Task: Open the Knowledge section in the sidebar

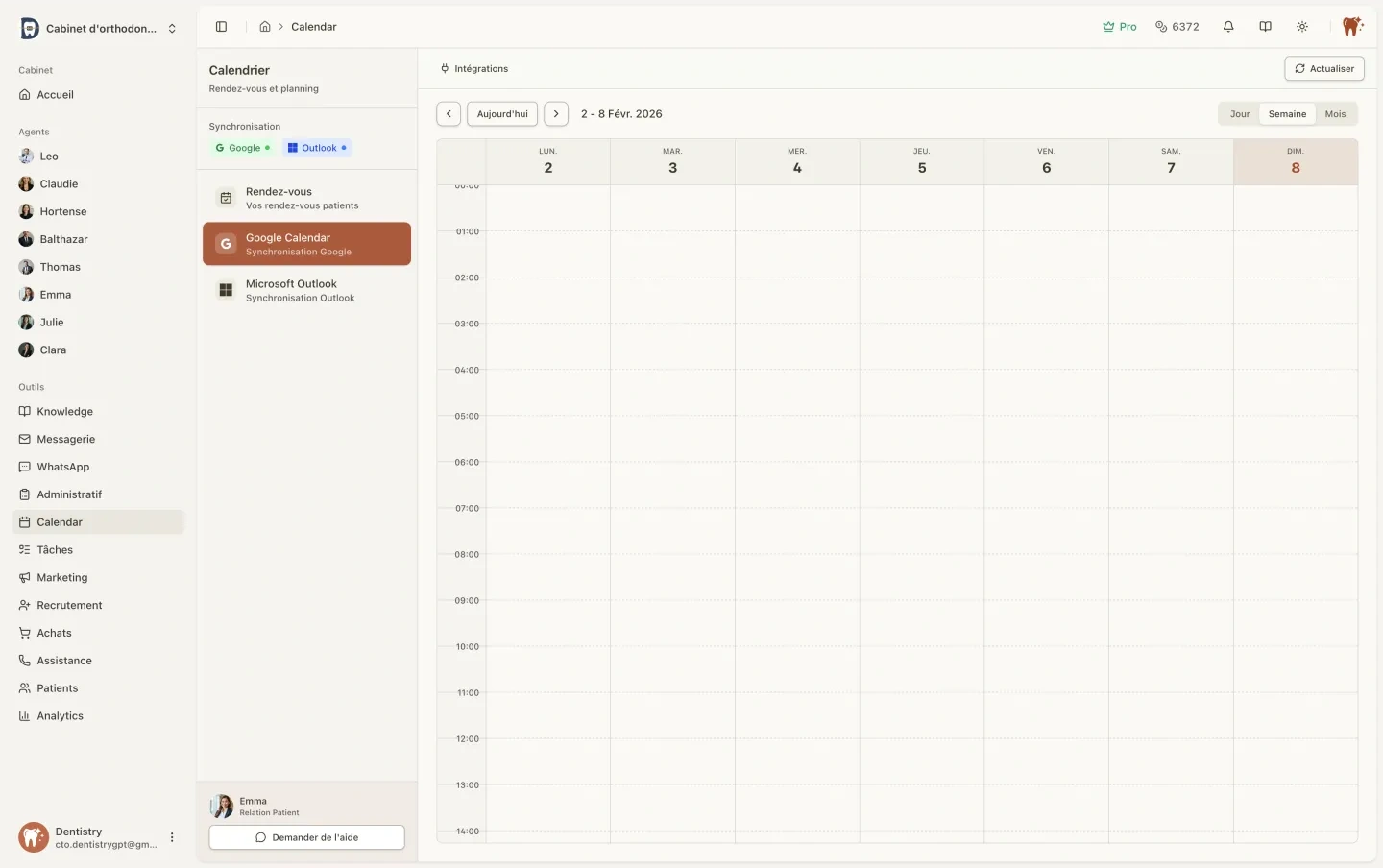Action: coord(64,411)
